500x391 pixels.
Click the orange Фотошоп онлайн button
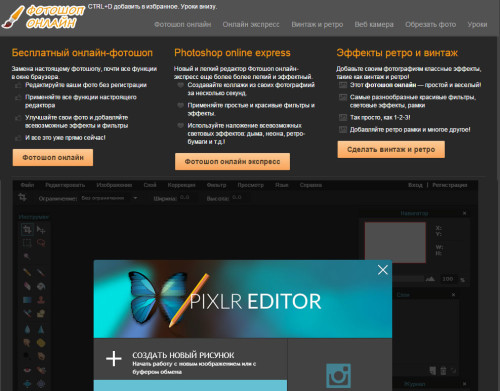(53, 157)
